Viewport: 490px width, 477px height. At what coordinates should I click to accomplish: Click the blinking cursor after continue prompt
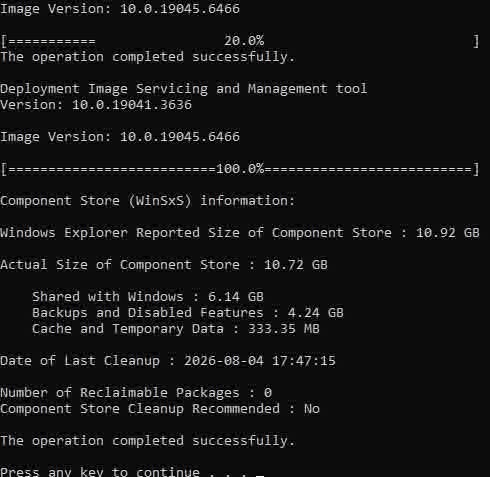pos(260,475)
